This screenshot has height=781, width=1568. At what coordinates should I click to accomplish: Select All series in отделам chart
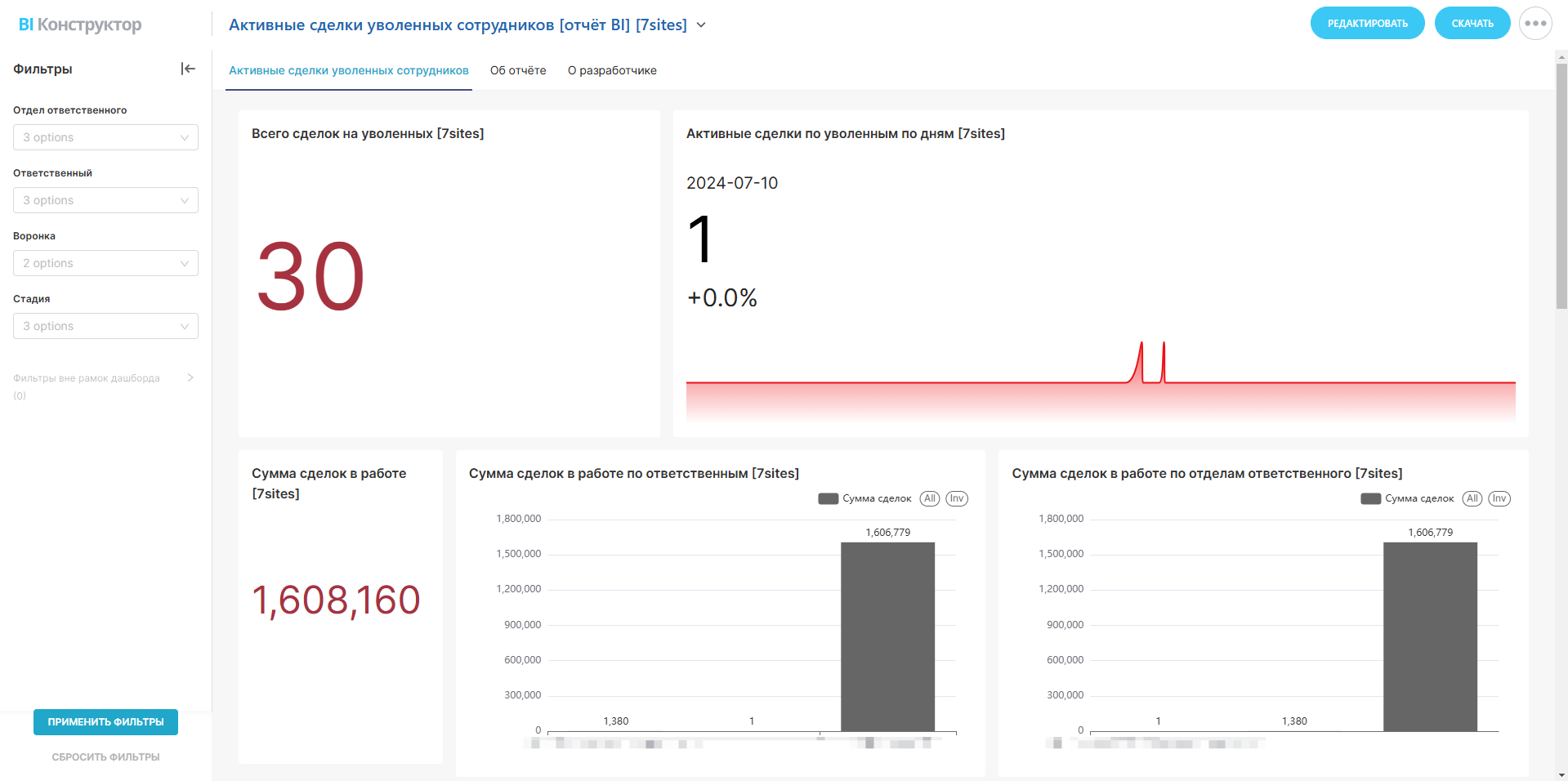(x=1472, y=498)
